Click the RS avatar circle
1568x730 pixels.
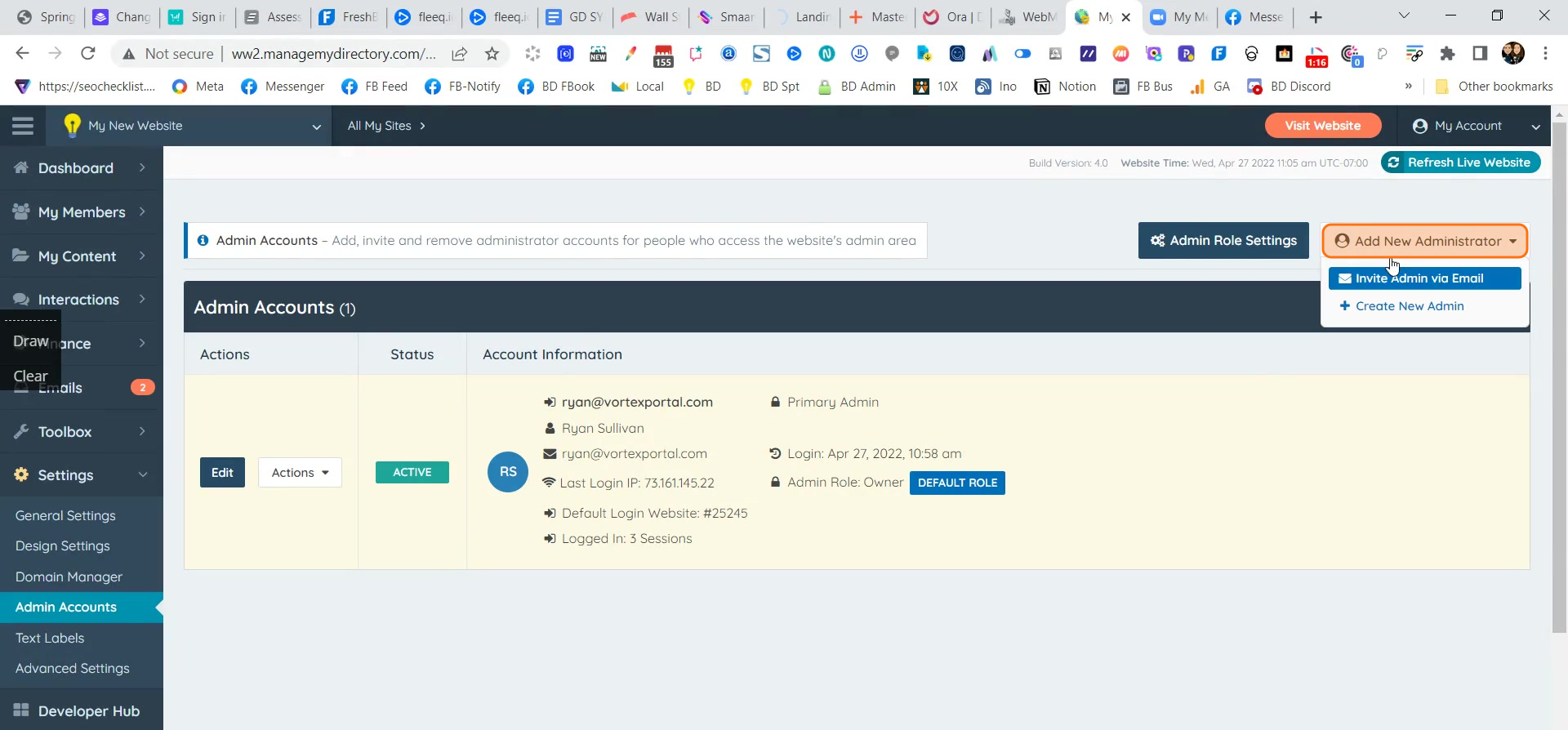click(x=508, y=472)
